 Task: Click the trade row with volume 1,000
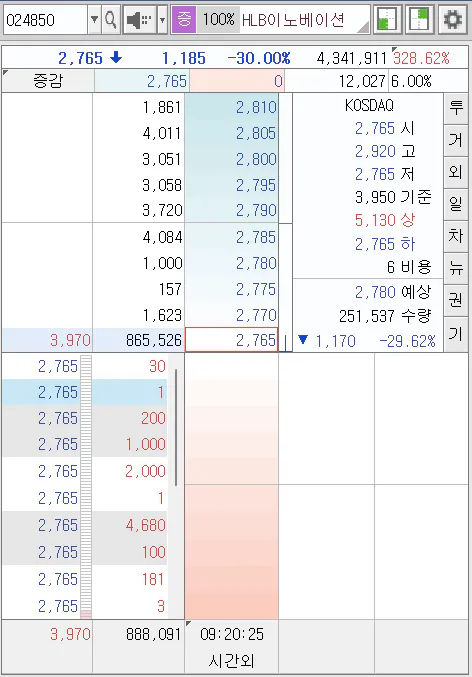click(x=85, y=444)
